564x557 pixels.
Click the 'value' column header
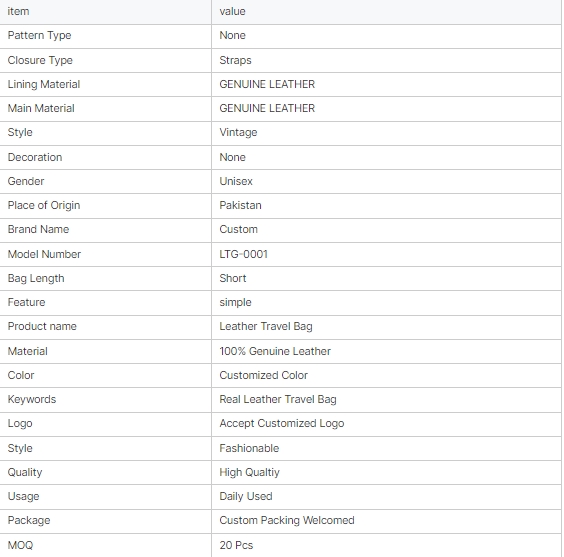[232, 12]
